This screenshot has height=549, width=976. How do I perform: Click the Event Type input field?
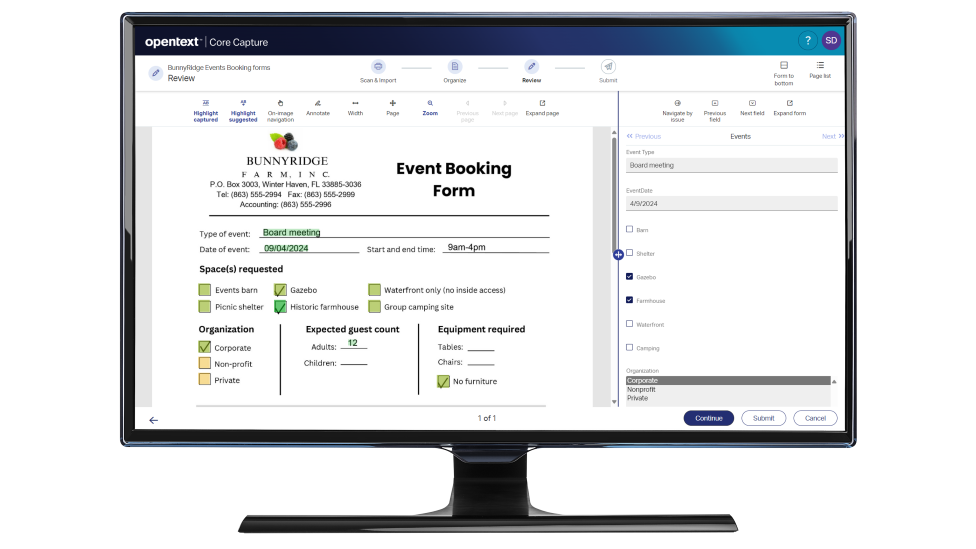[731, 166]
